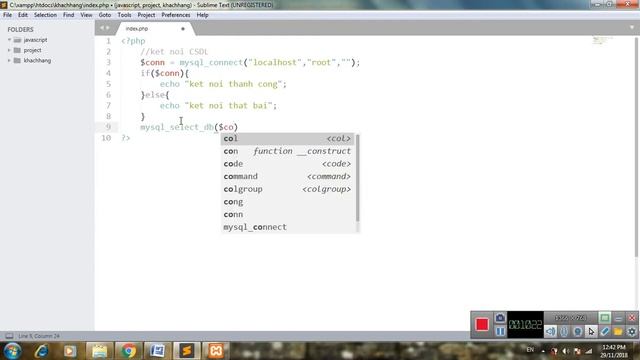Open the Preferences menu
The width and height of the screenshot is (640, 360).
pyautogui.click(x=176, y=15)
